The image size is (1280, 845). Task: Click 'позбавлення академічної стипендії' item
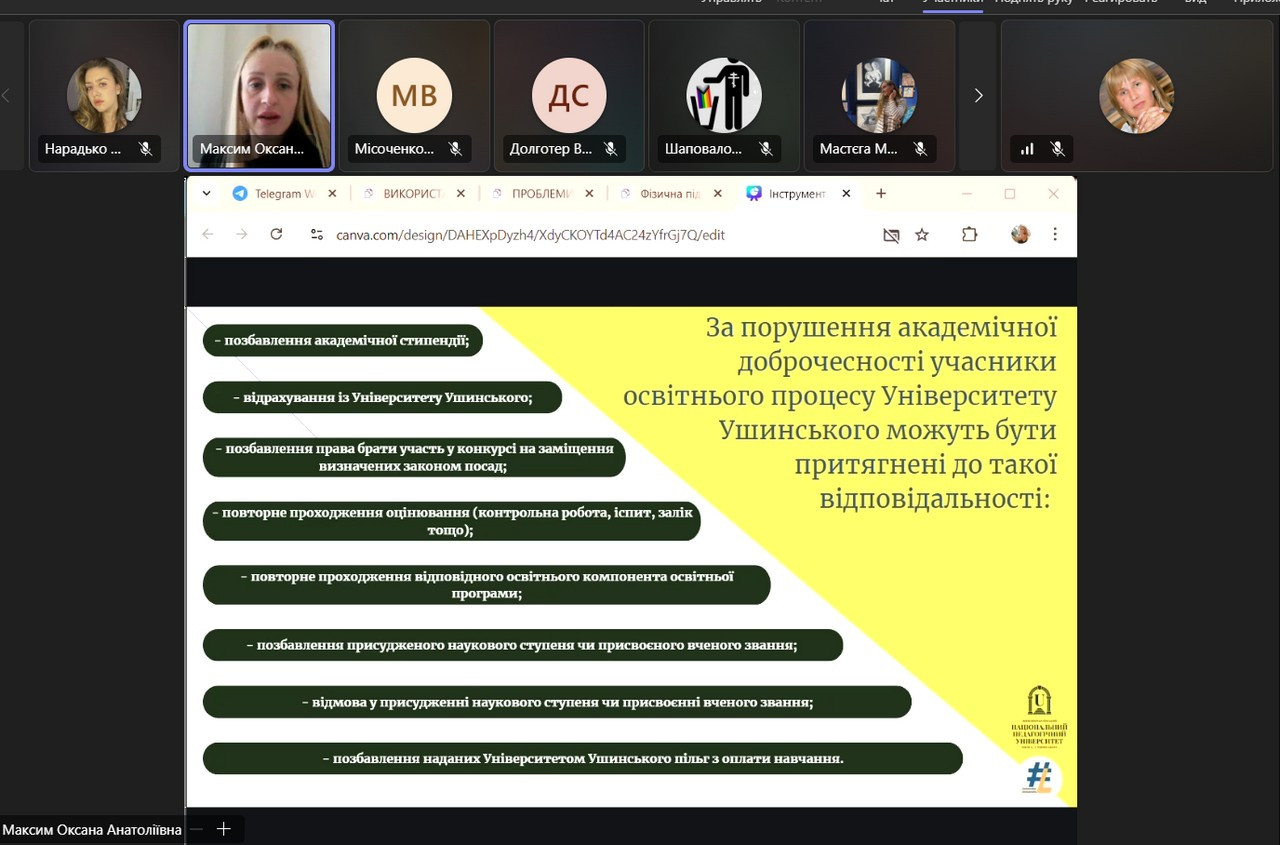tap(343, 341)
